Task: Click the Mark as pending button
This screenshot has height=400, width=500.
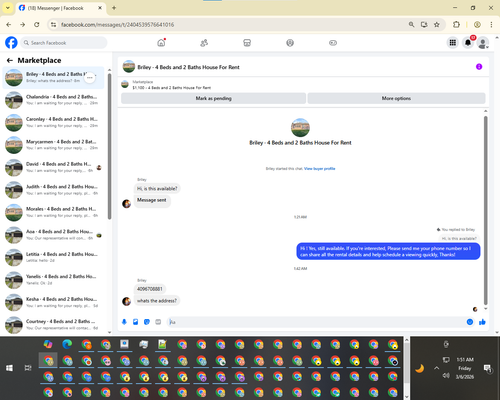Action: [x=213, y=98]
